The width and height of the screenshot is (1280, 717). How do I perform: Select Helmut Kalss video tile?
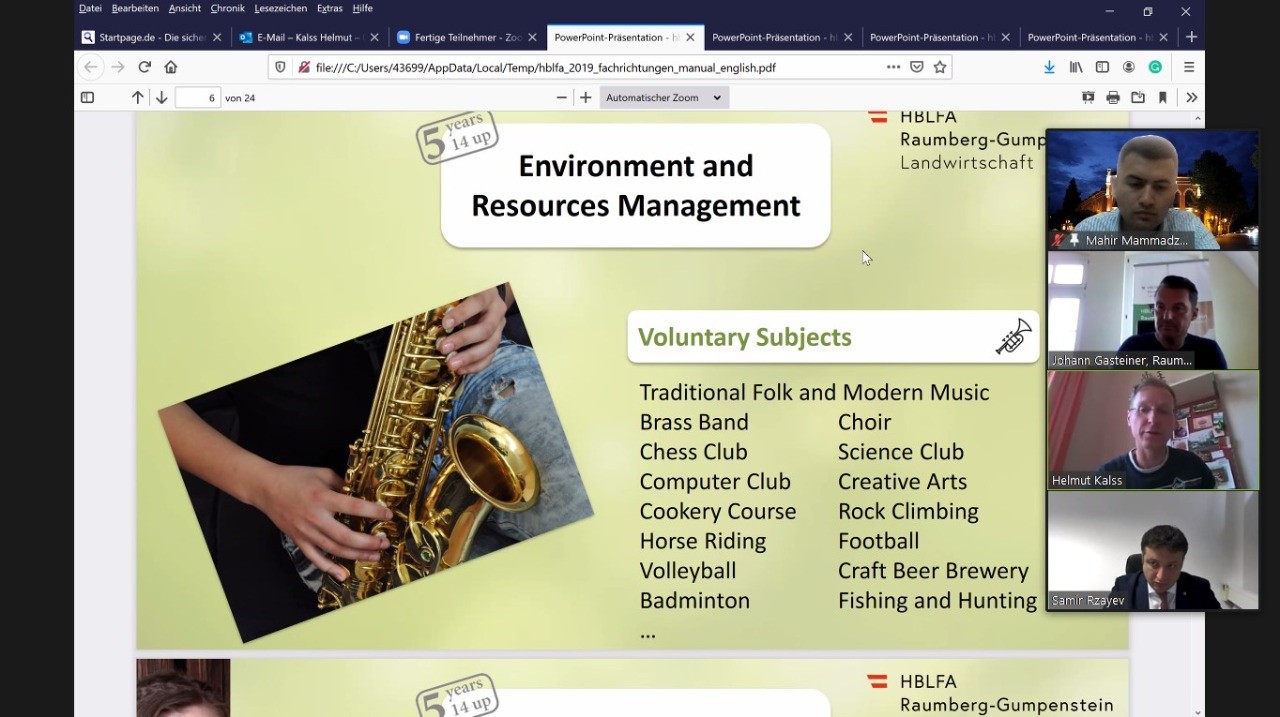point(1152,430)
